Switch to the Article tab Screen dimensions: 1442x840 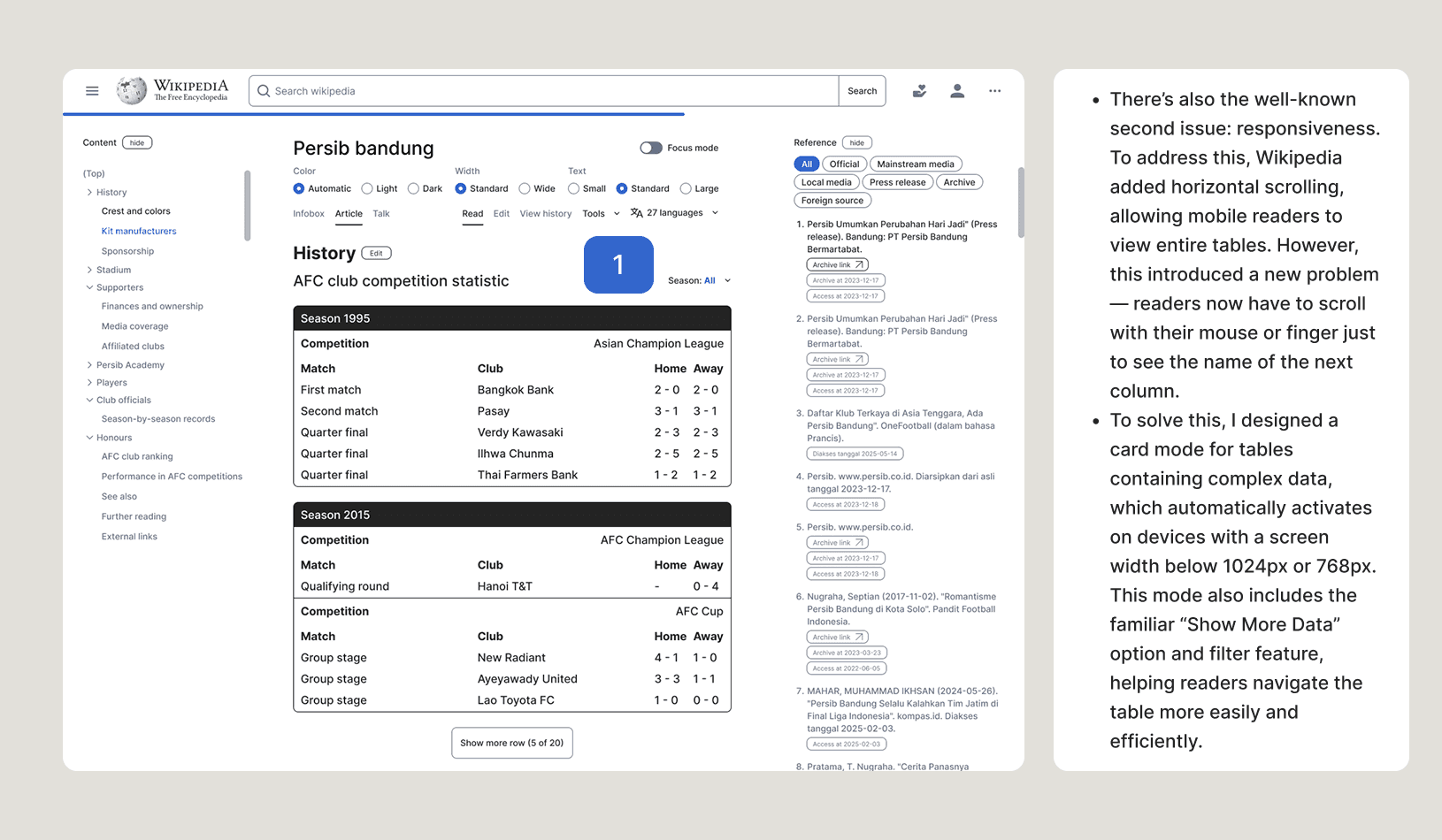click(x=349, y=213)
